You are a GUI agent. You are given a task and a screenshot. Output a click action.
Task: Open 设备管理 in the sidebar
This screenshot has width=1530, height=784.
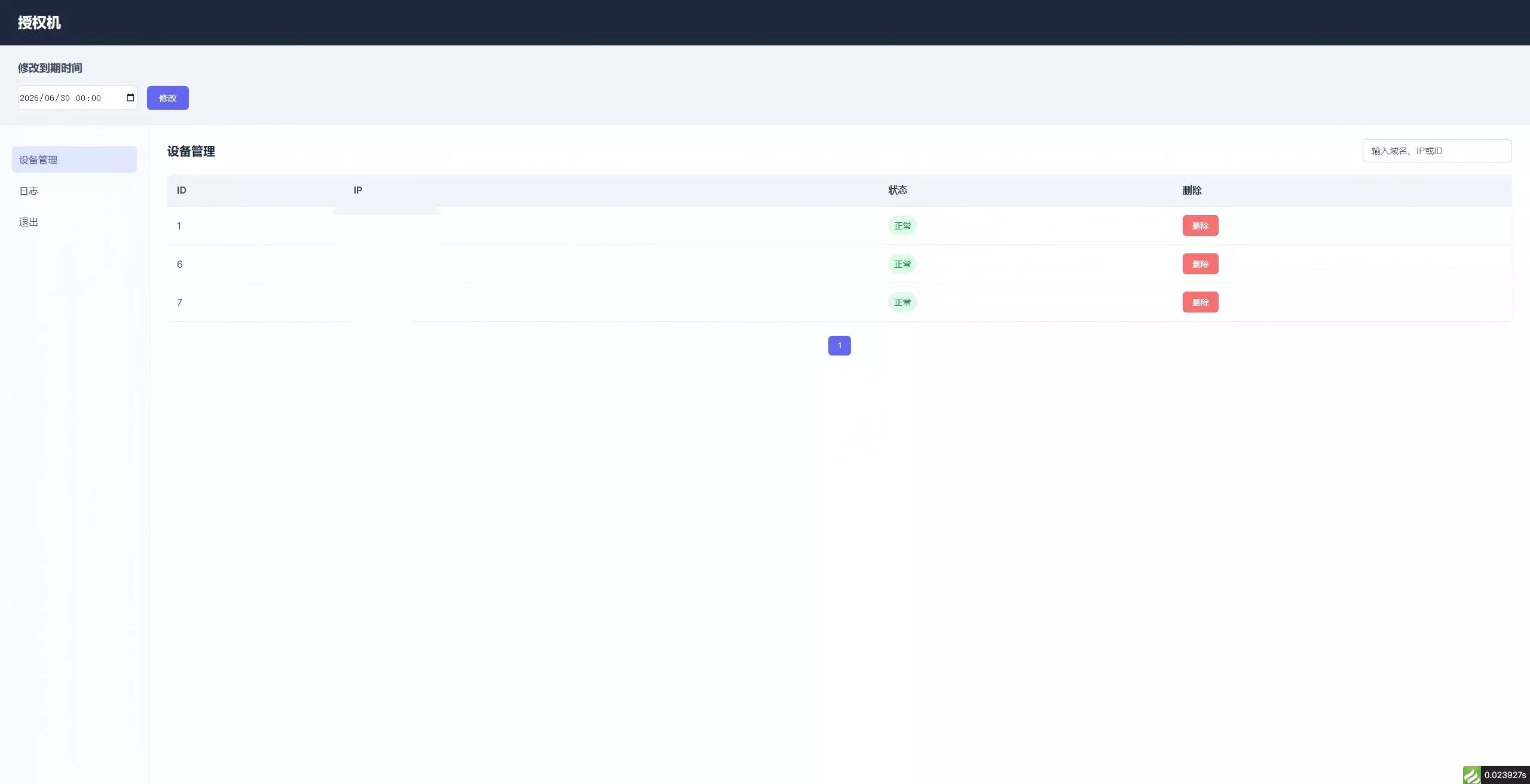(x=74, y=160)
